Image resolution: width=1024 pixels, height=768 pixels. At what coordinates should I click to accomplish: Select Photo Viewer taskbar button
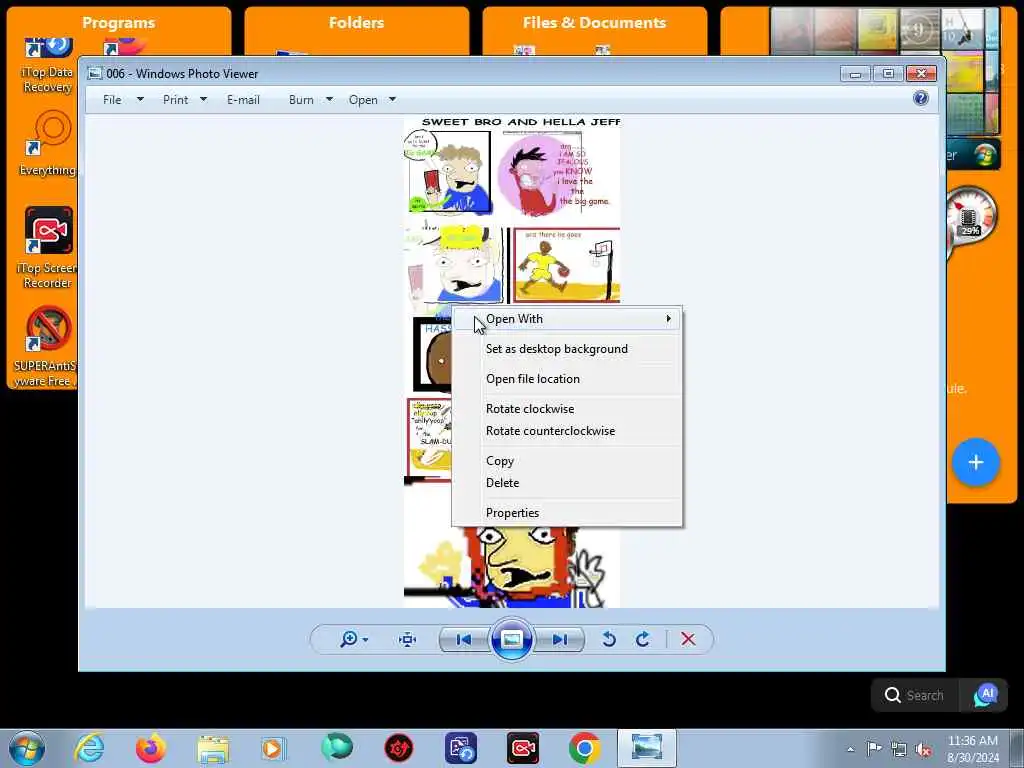(x=647, y=748)
